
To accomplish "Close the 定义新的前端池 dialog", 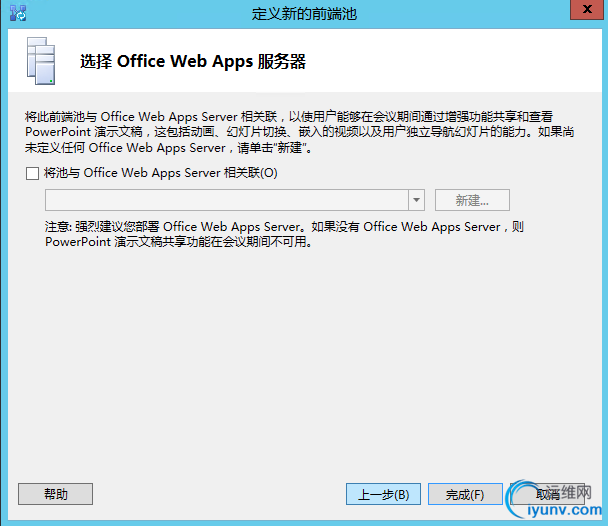I will pyautogui.click(x=587, y=9).
